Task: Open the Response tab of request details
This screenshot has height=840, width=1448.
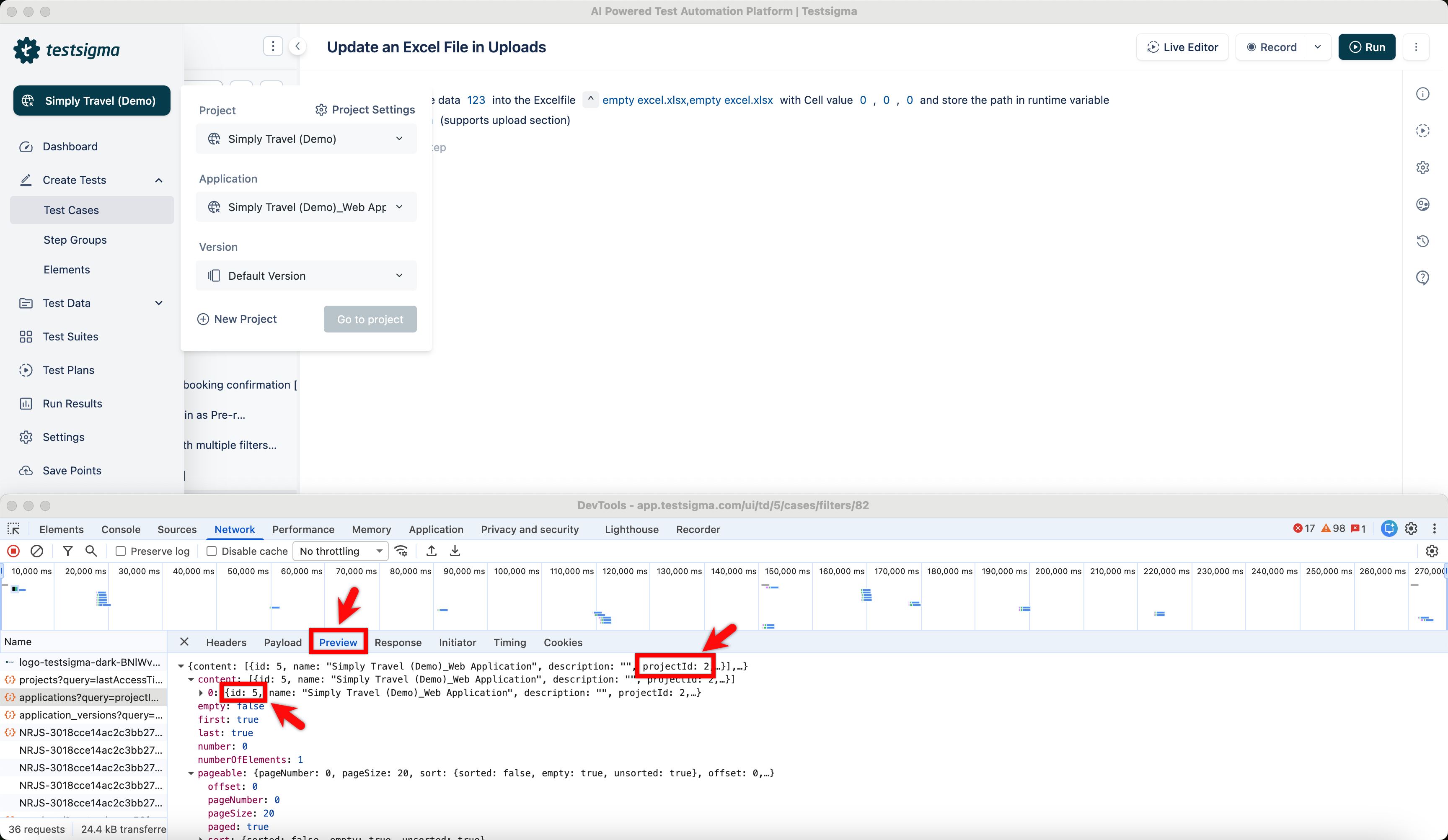Action: click(398, 642)
